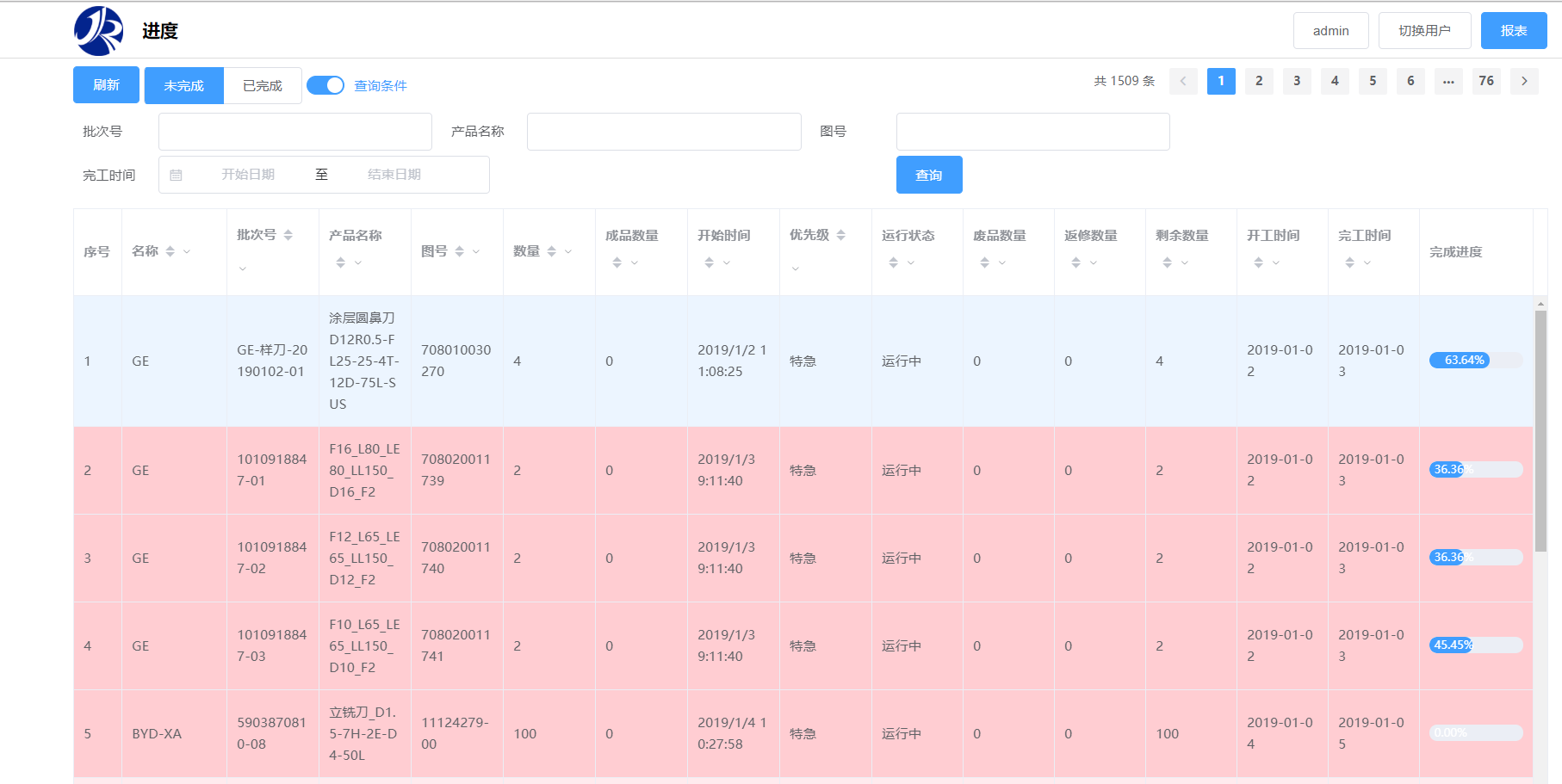Go to page 3
Image resolution: width=1562 pixels, height=784 pixels.
click(1297, 81)
